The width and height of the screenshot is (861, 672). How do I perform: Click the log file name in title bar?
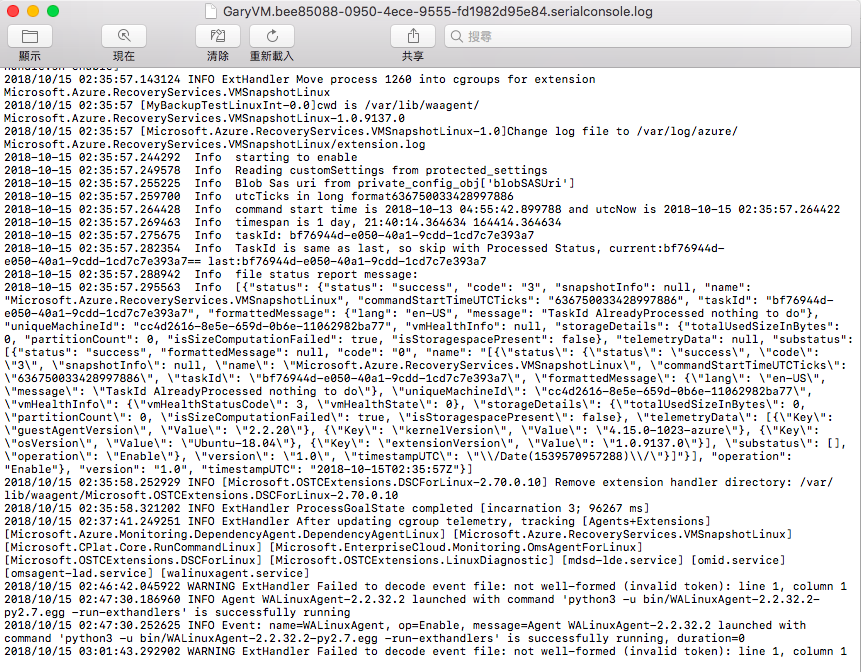[438, 12]
